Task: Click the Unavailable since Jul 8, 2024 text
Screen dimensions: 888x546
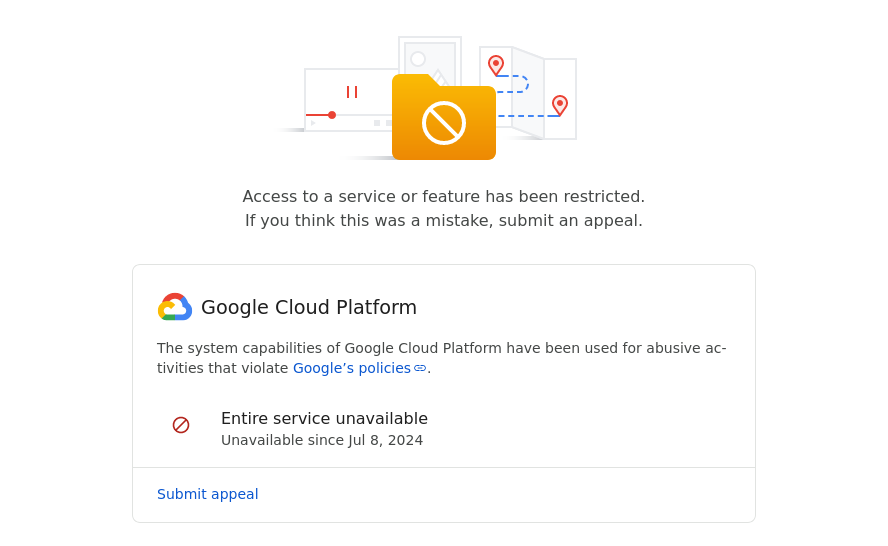Action: click(322, 440)
